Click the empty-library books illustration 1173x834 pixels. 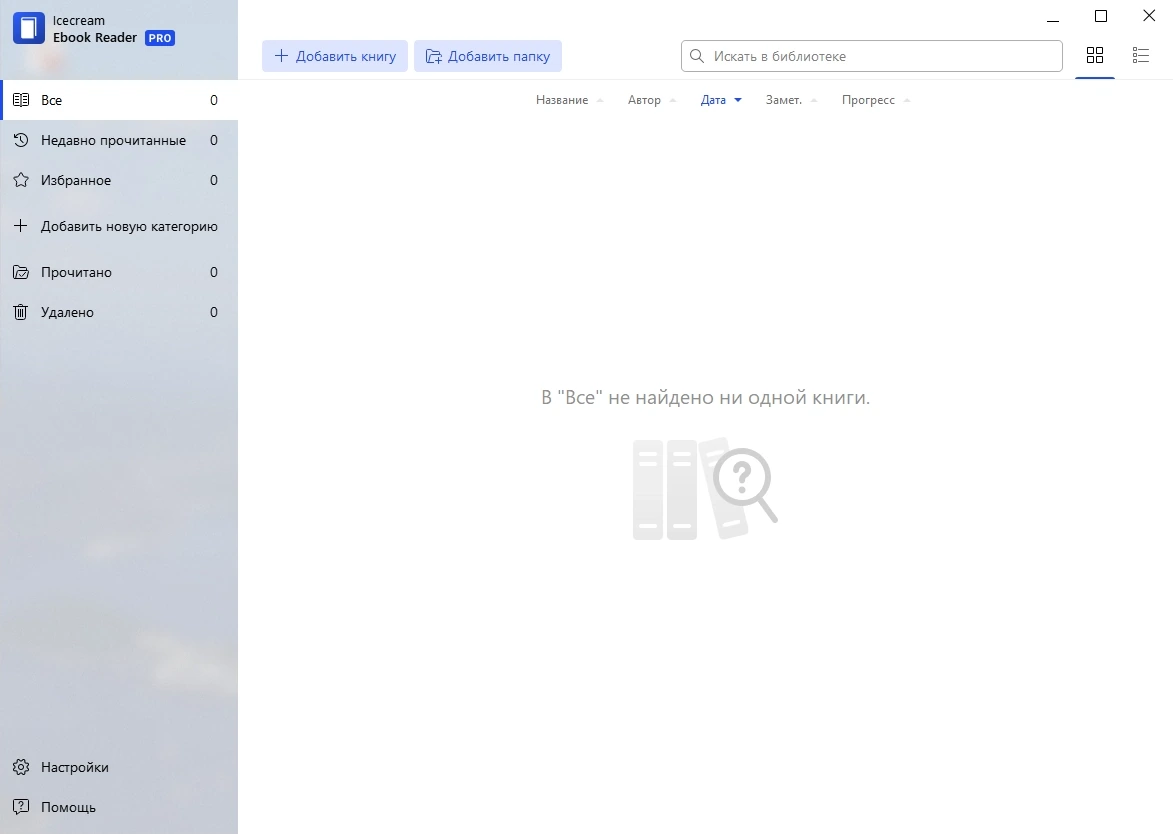(705, 488)
